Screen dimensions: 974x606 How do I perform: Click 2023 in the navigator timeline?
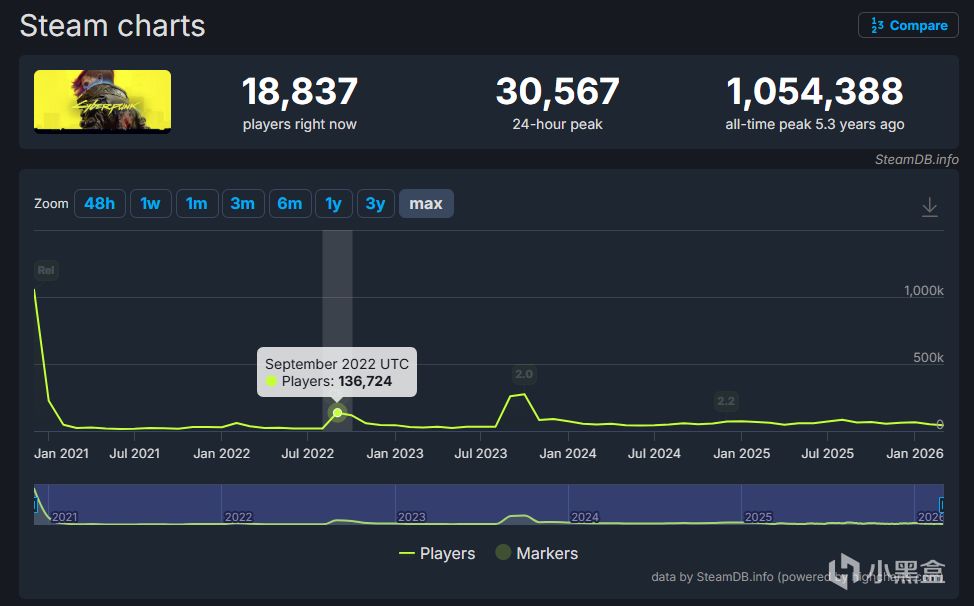point(411,517)
